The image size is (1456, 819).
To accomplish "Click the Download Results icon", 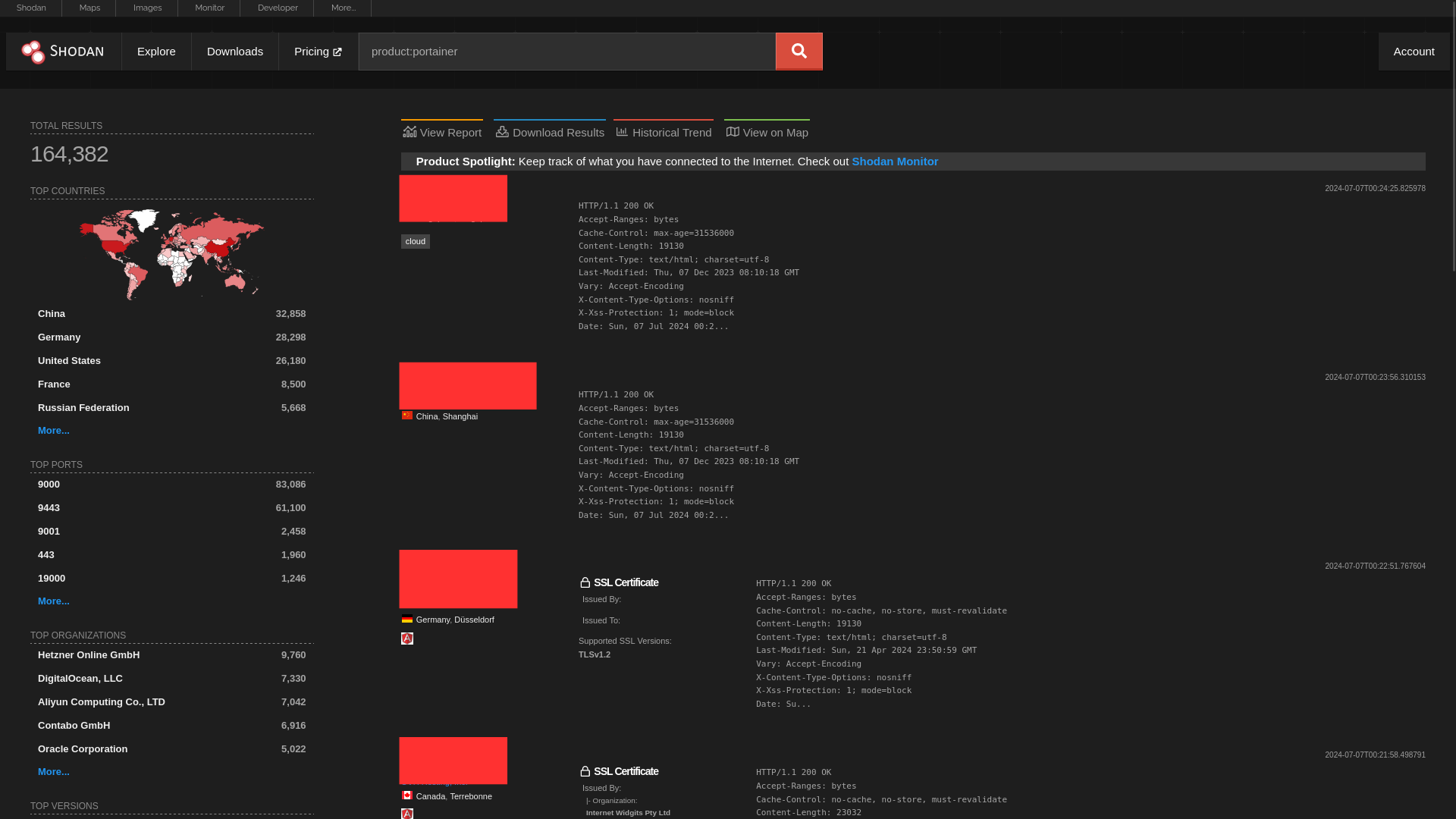I will coord(502,132).
